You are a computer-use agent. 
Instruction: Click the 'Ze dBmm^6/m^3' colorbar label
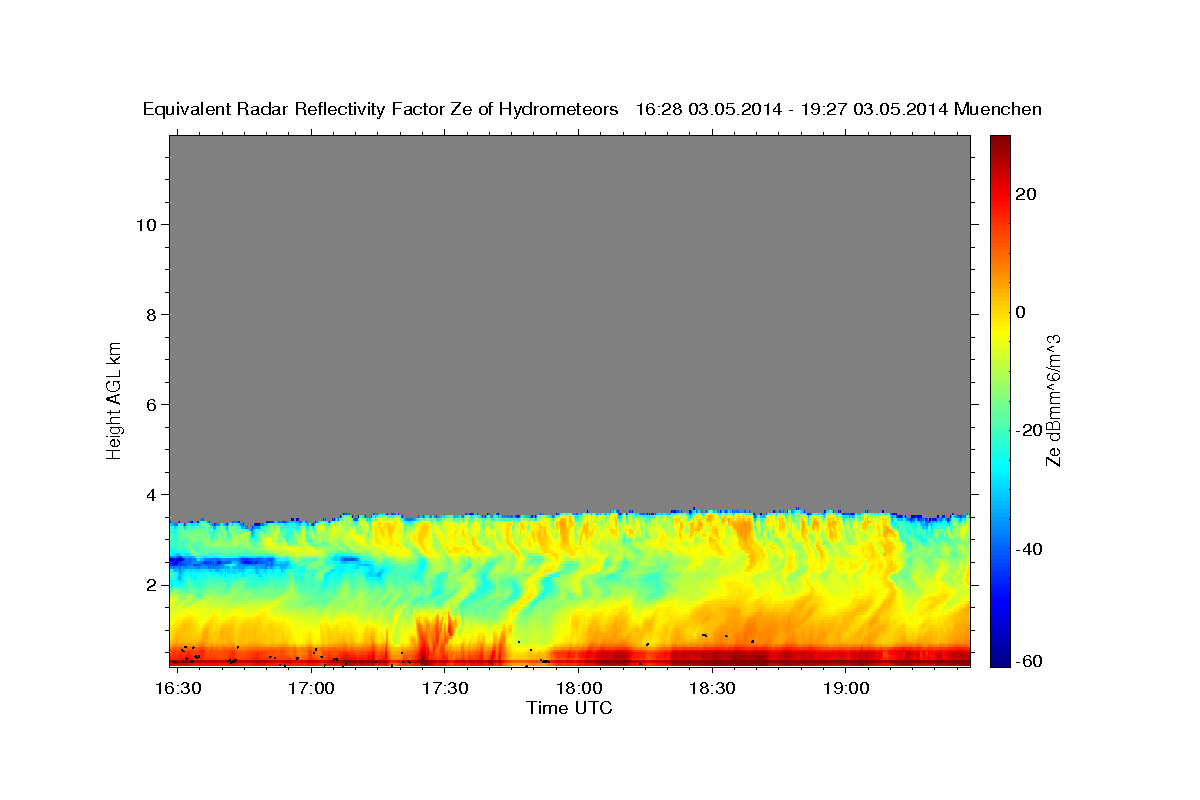click(1053, 400)
